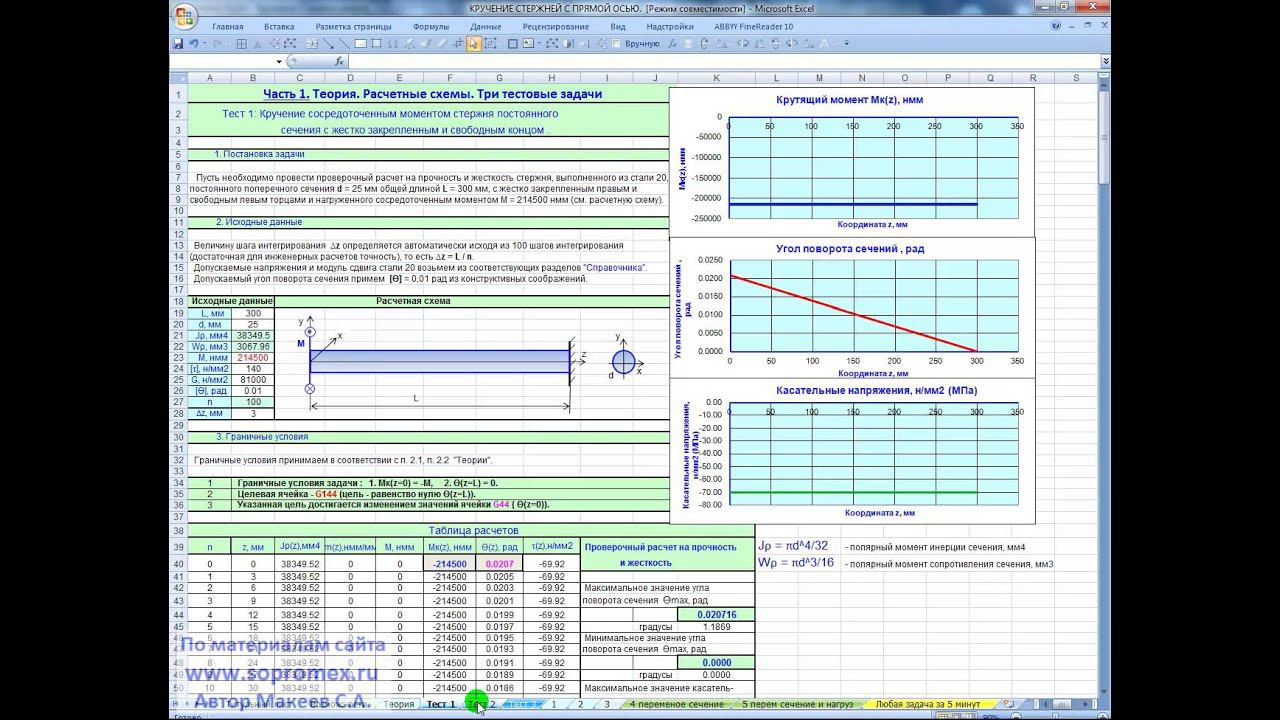This screenshot has width=1280, height=720.
Task: Open the round Office button menu
Action: (185, 15)
